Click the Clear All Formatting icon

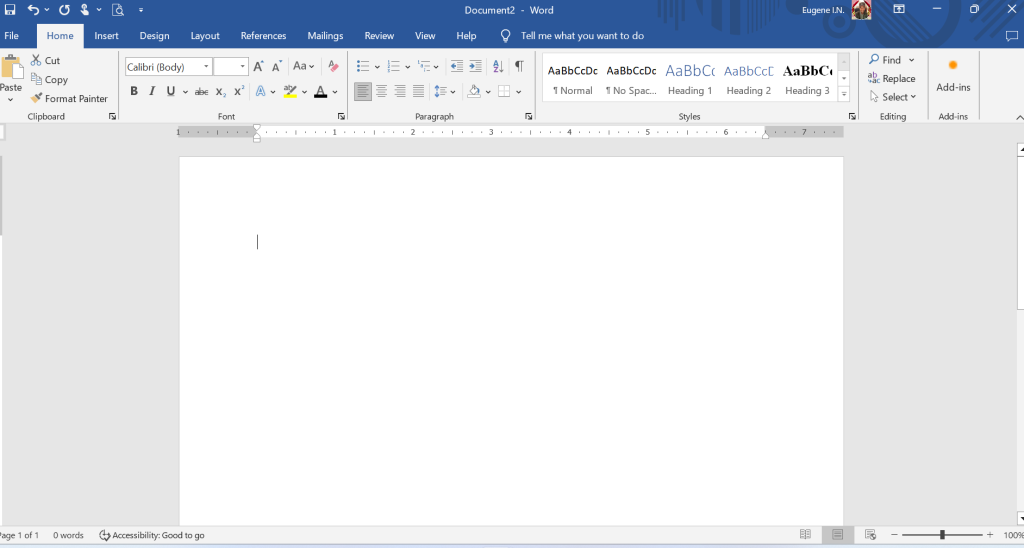pyautogui.click(x=333, y=66)
